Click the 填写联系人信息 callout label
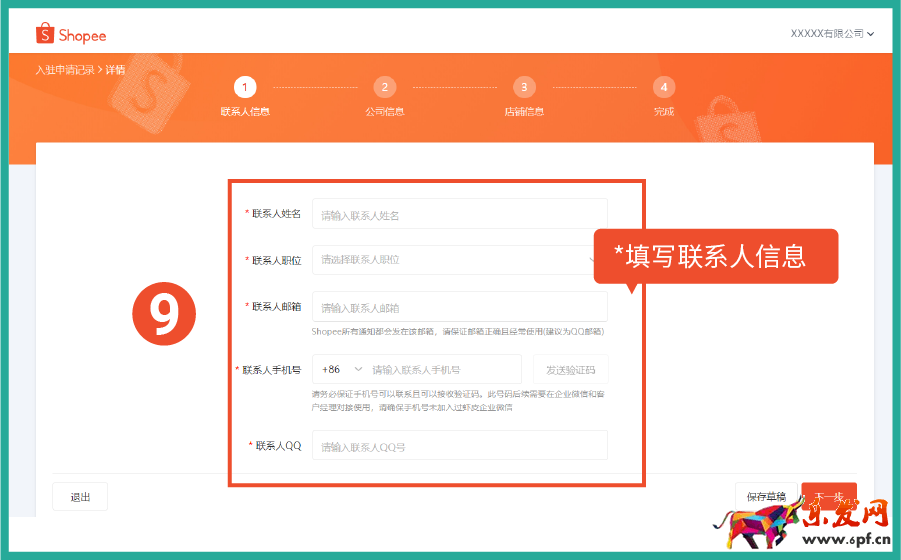Screen dimensions: 901x560 click(x=715, y=256)
